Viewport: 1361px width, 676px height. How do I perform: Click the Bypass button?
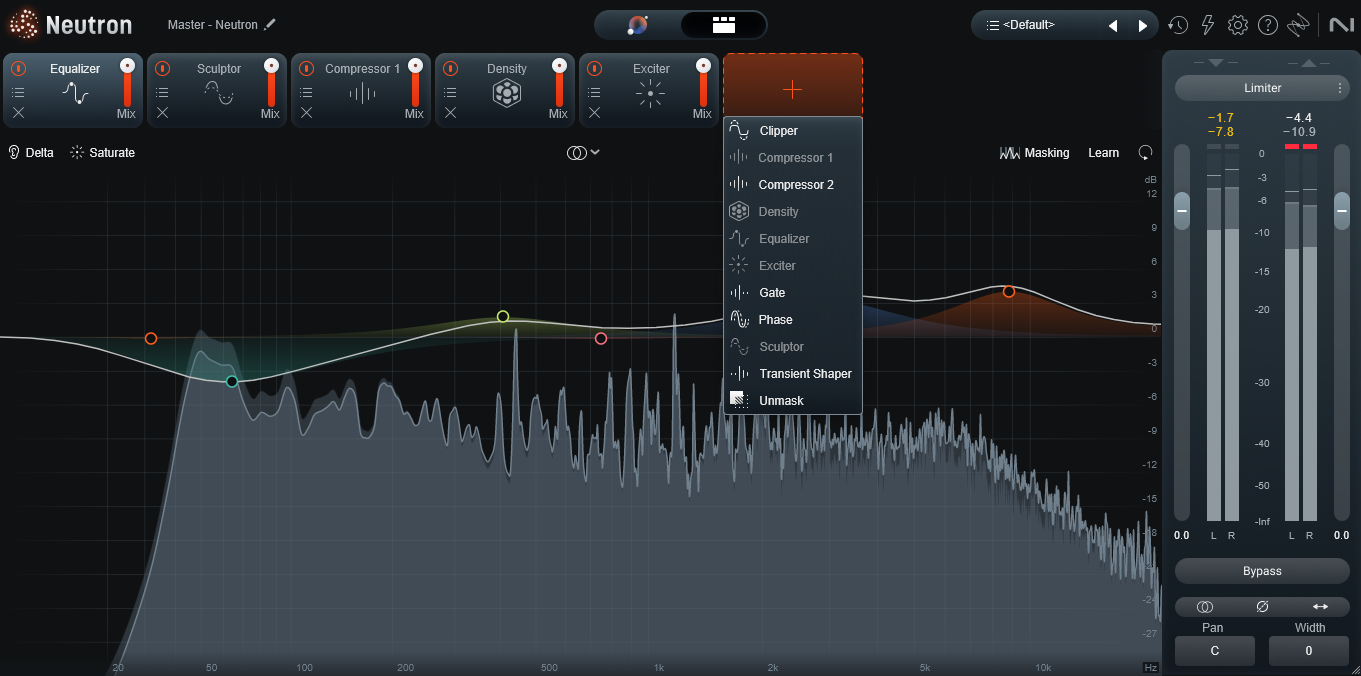point(1262,571)
